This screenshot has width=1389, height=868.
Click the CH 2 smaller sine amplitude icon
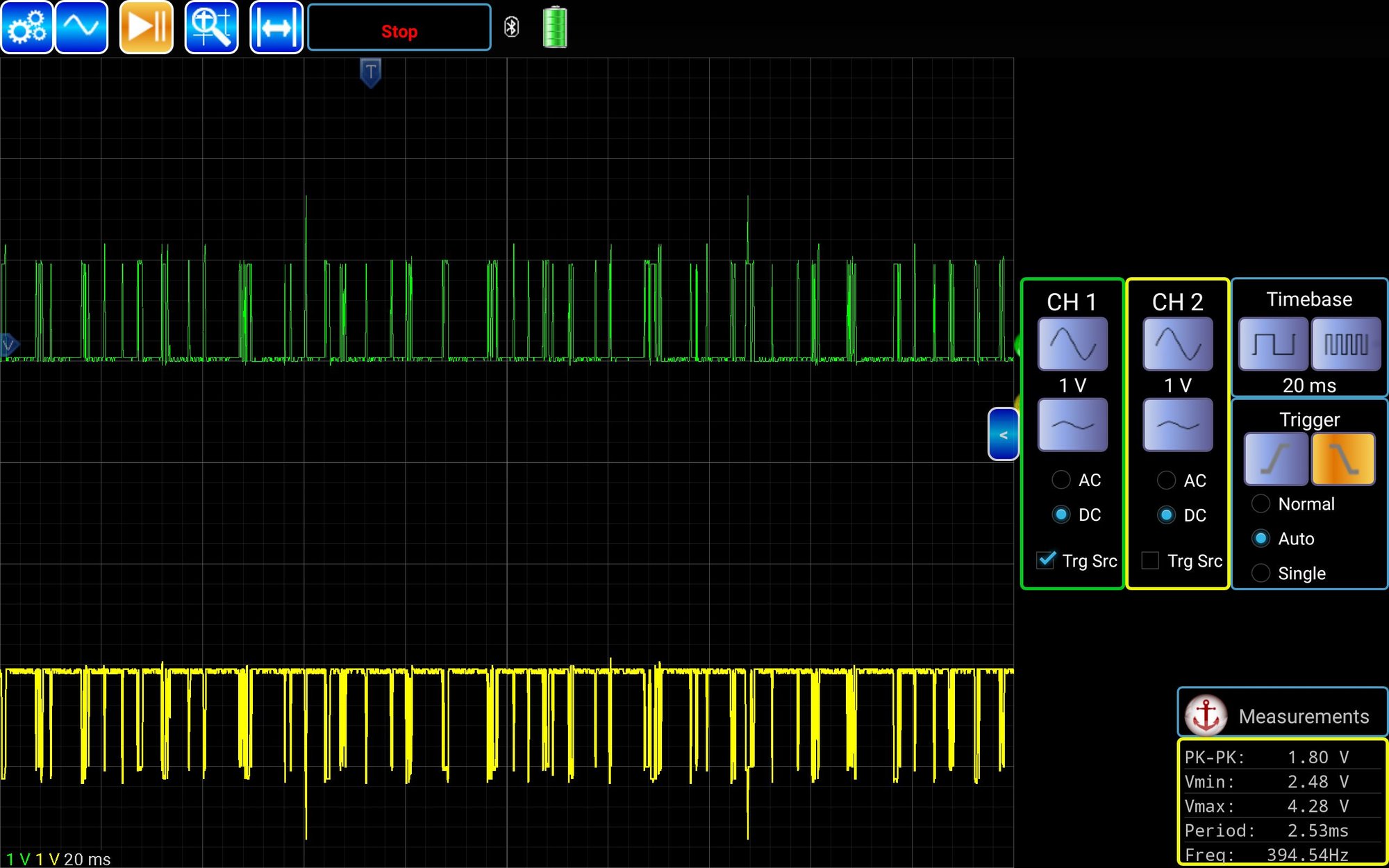pos(1177,424)
